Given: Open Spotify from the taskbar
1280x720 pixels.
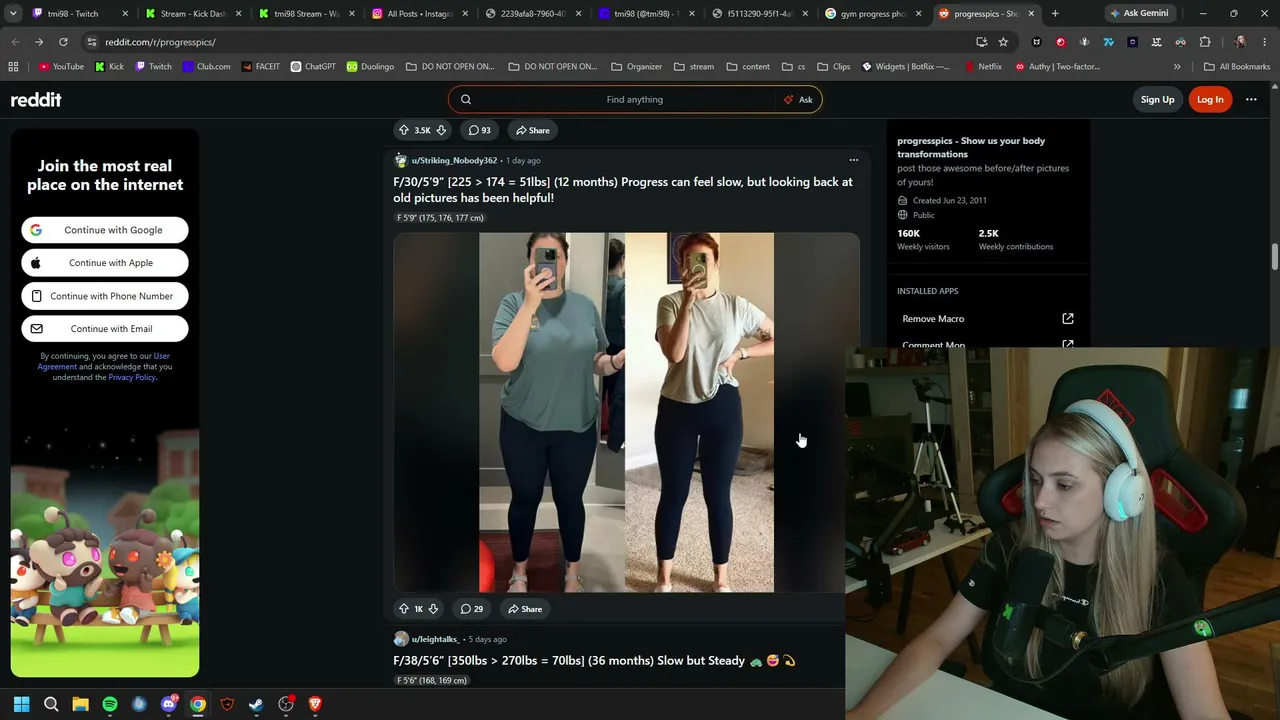Looking at the screenshot, I should click(x=110, y=704).
